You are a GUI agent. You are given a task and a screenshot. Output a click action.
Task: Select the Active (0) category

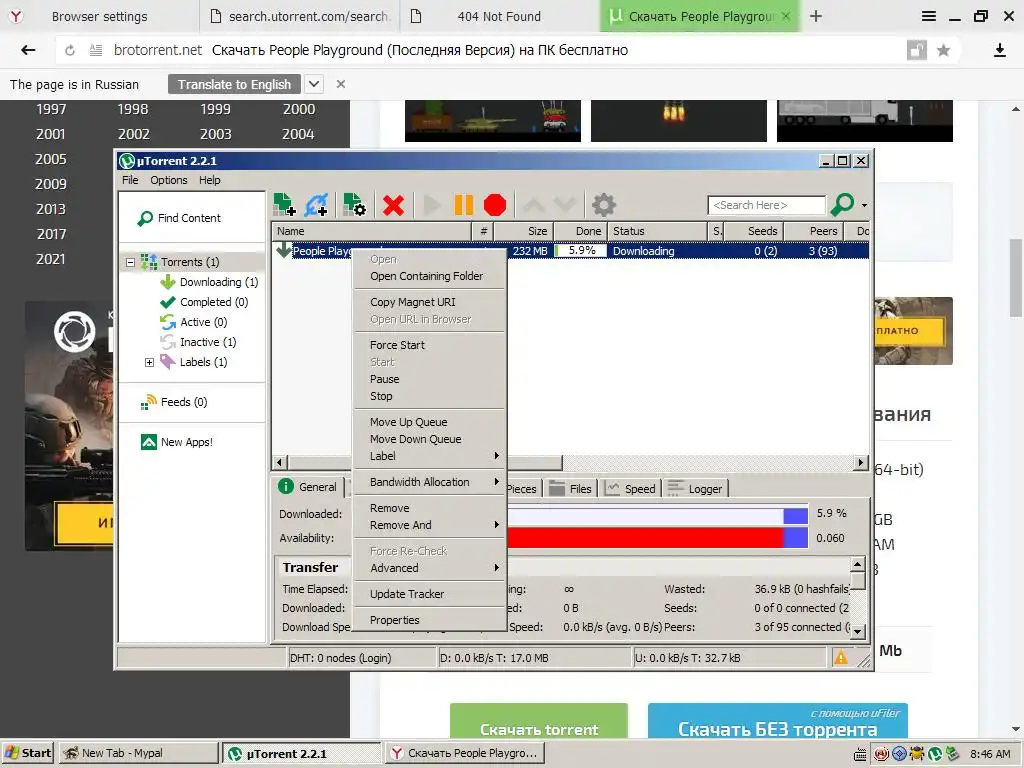[x=194, y=322]
